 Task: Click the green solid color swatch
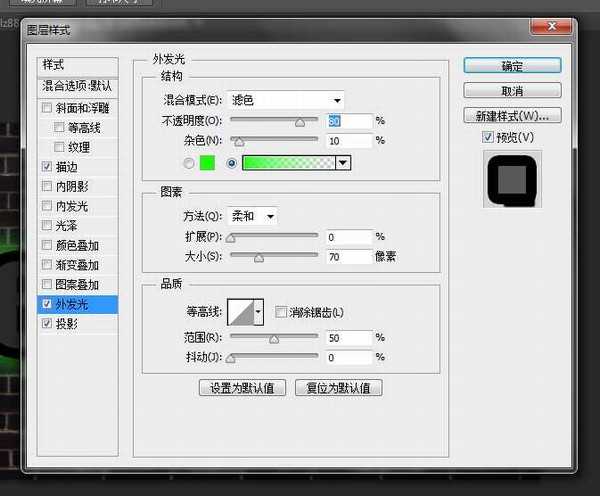click(208, 163)
